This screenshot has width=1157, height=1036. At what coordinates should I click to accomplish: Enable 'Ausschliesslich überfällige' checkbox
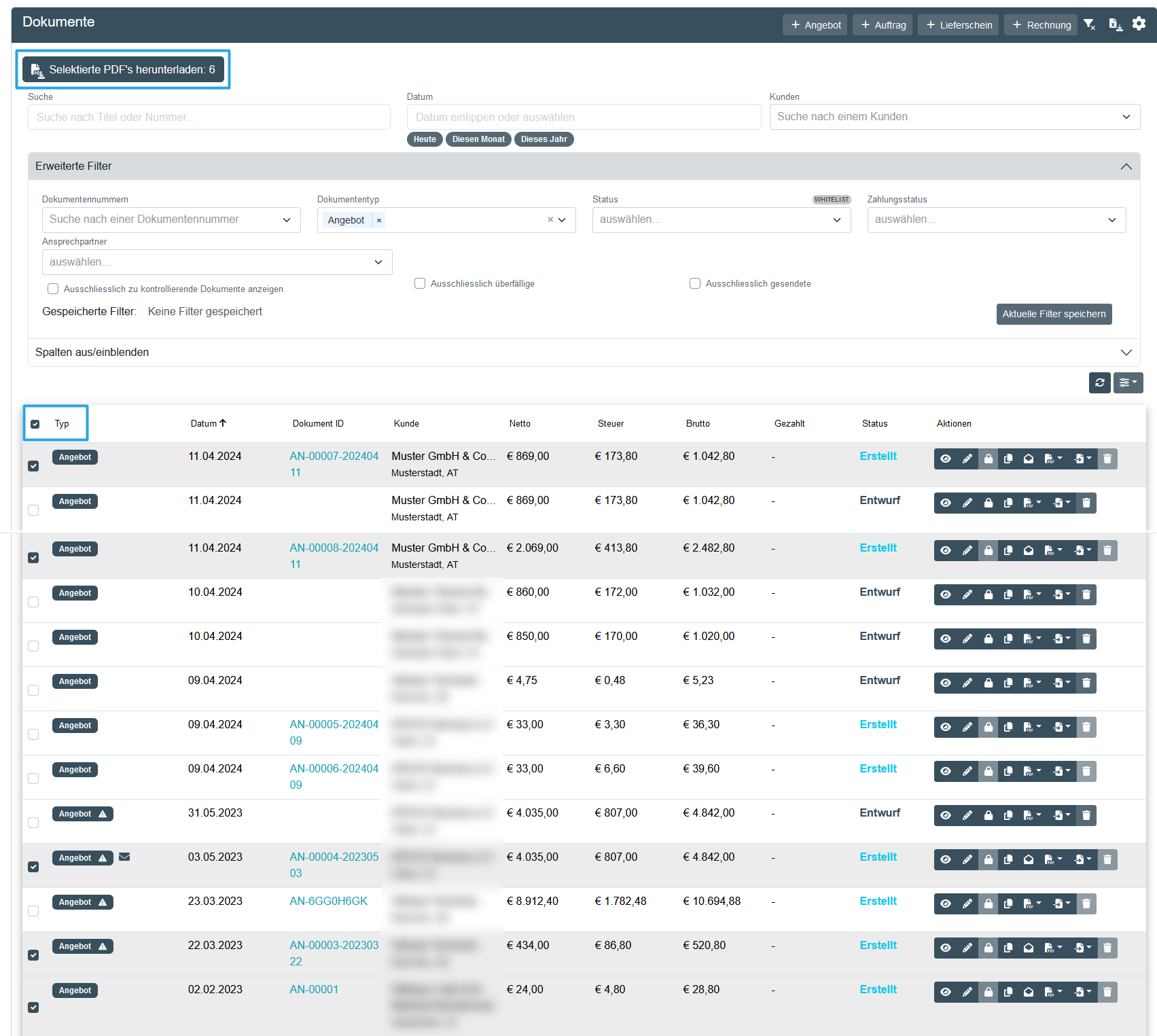point(420,283)
